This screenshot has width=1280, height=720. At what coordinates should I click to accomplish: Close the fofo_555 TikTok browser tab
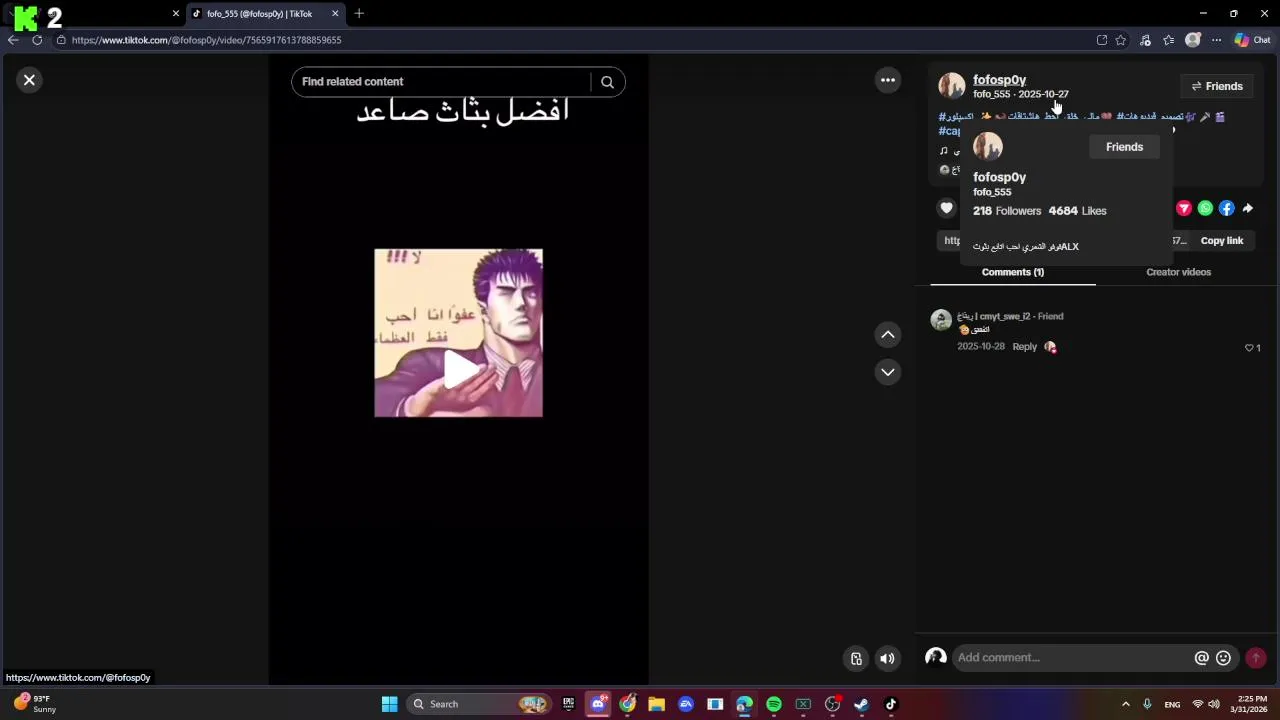click(335, 14)
